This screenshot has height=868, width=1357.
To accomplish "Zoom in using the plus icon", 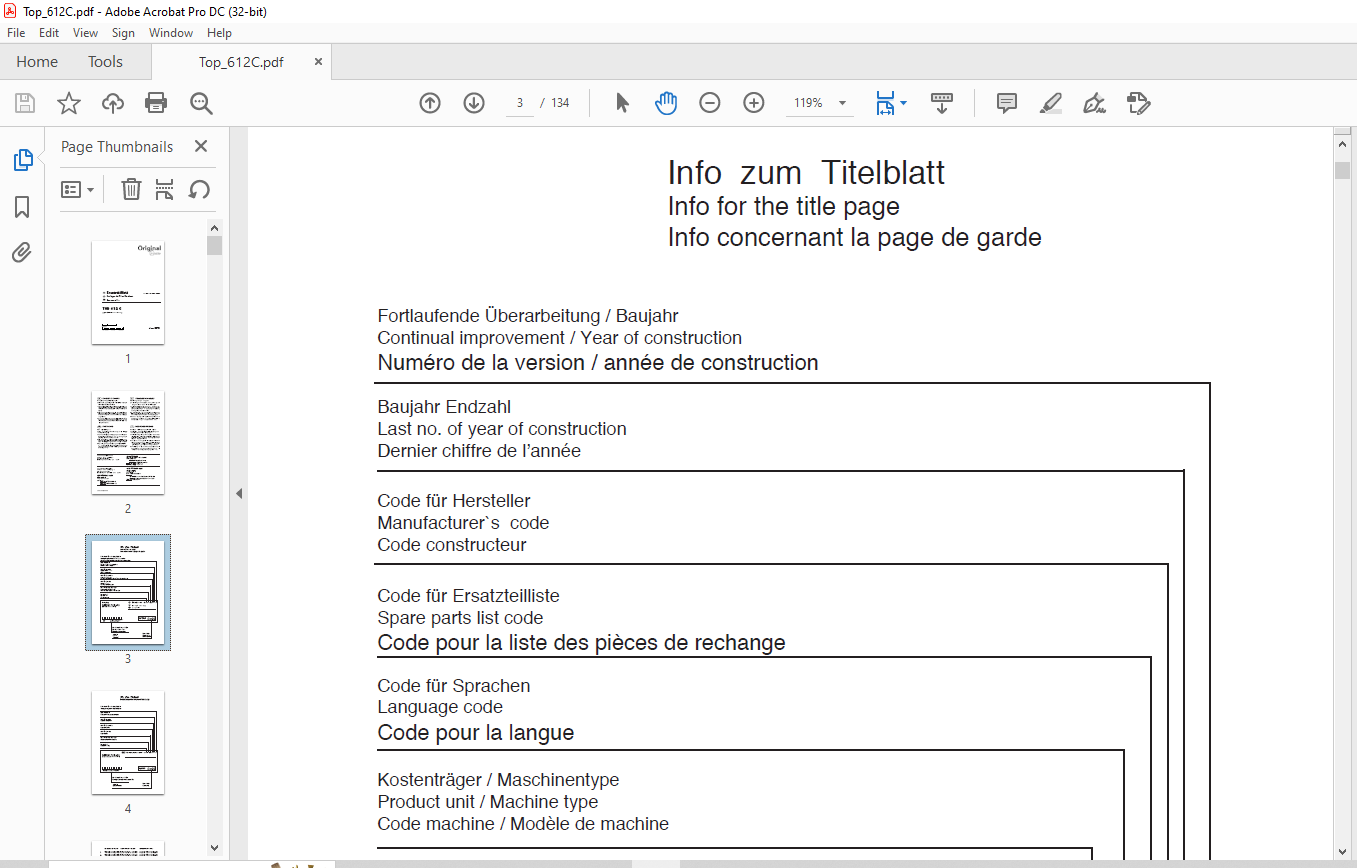I will pyautogui.click(x=754, y=103).
